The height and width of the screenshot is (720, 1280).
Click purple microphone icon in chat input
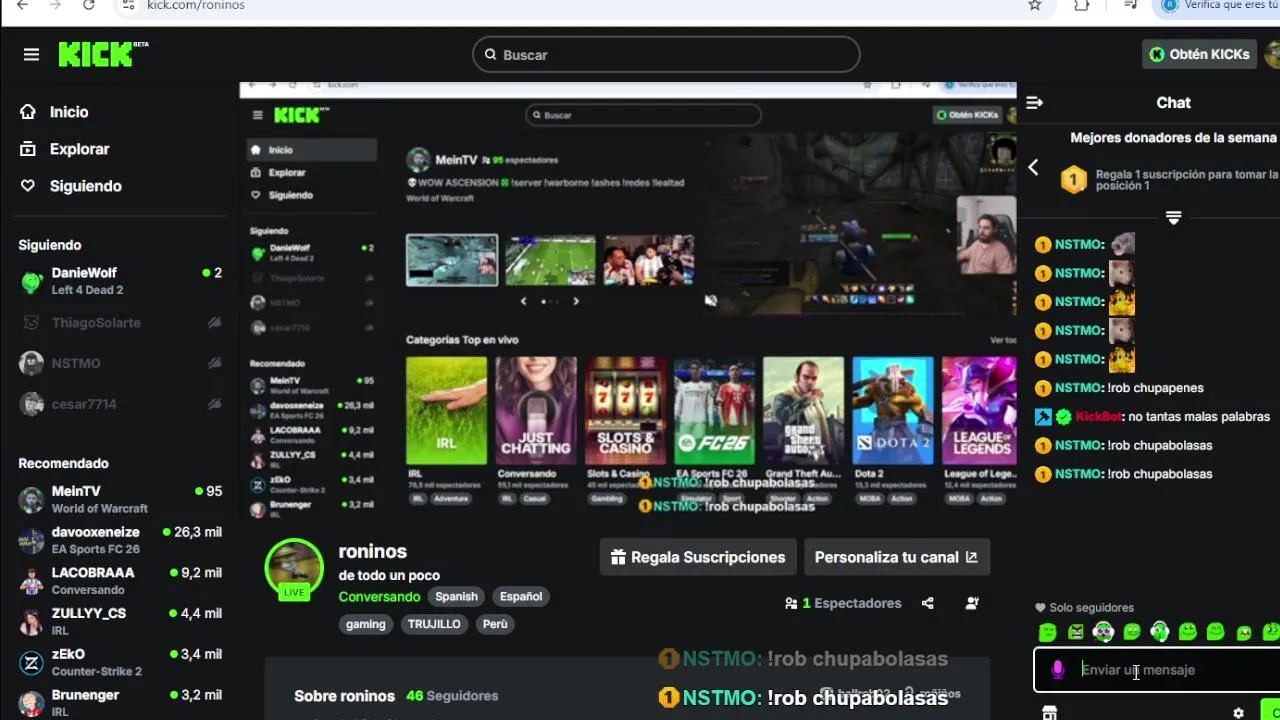tap(1058, 670)
